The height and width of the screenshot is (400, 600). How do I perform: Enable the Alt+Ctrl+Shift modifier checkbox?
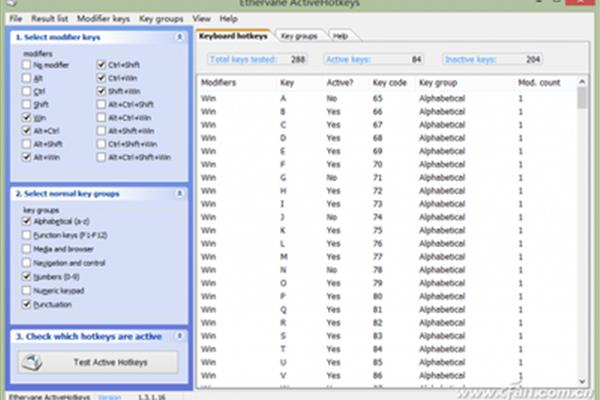101,104
